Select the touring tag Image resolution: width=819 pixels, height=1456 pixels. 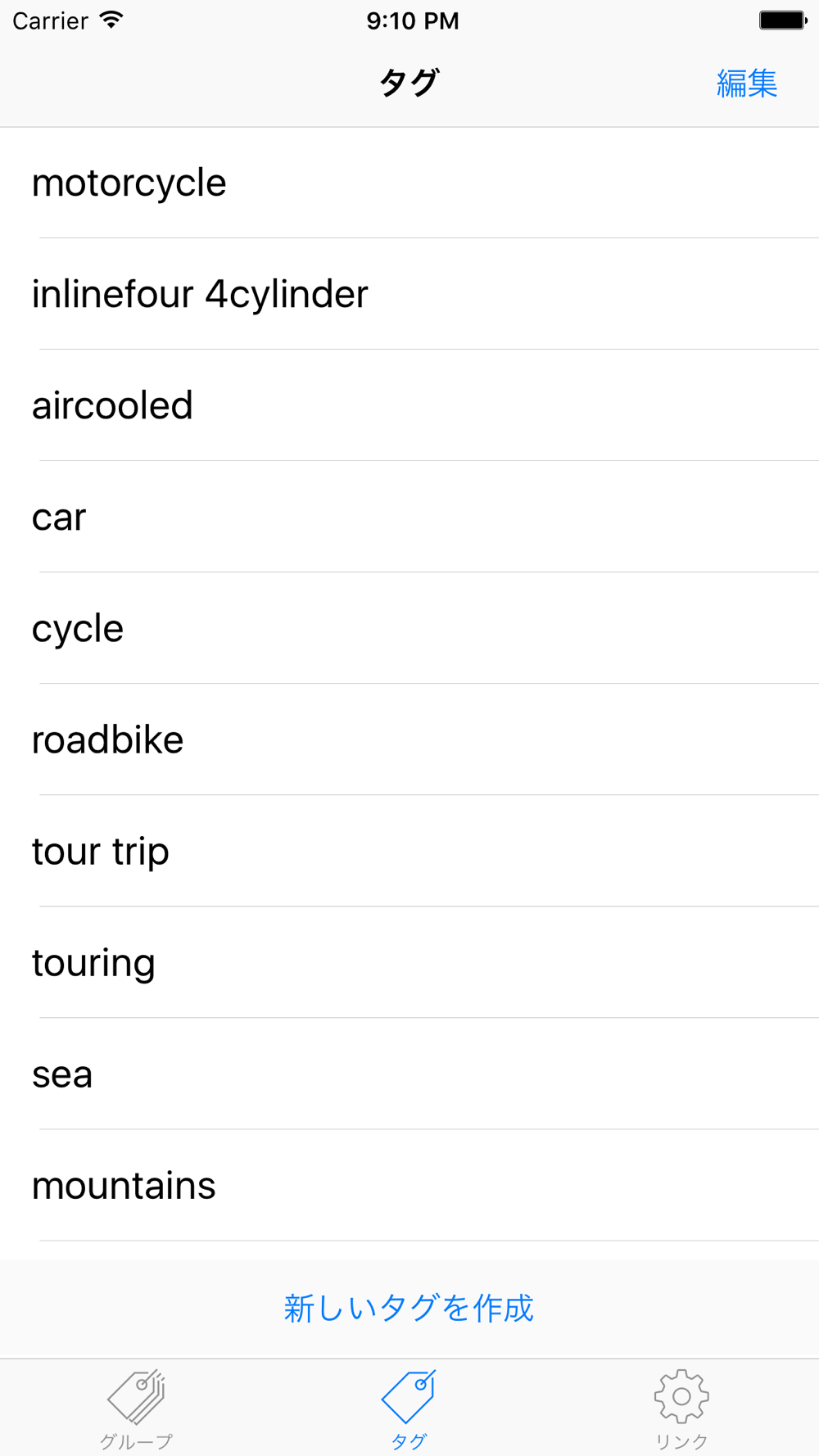[x=93, y=962]
